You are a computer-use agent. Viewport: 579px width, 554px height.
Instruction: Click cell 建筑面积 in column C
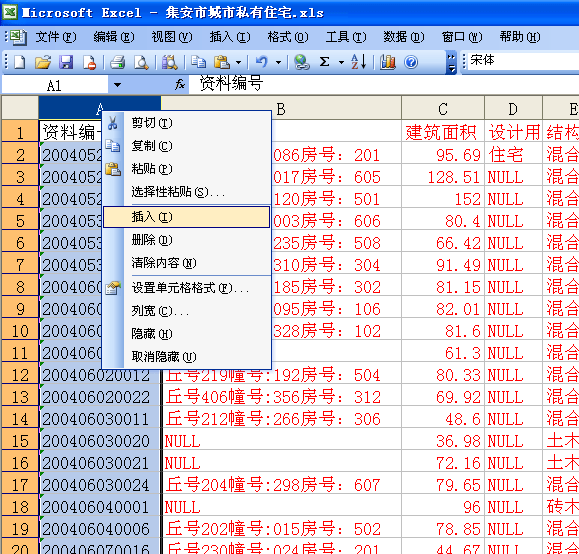443,131
